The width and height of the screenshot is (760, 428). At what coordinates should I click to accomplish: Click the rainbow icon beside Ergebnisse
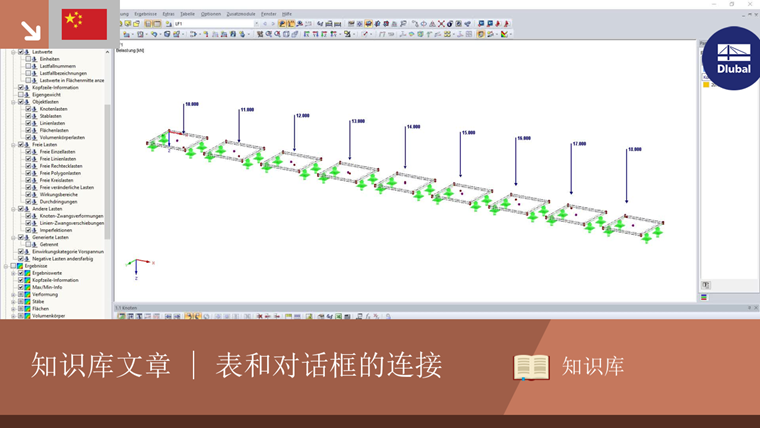(20, 266)
